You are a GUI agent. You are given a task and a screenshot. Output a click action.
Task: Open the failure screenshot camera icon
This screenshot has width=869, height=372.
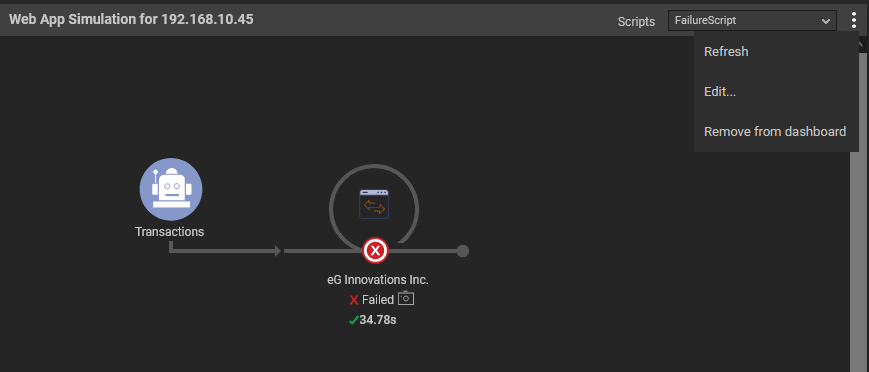406,298
